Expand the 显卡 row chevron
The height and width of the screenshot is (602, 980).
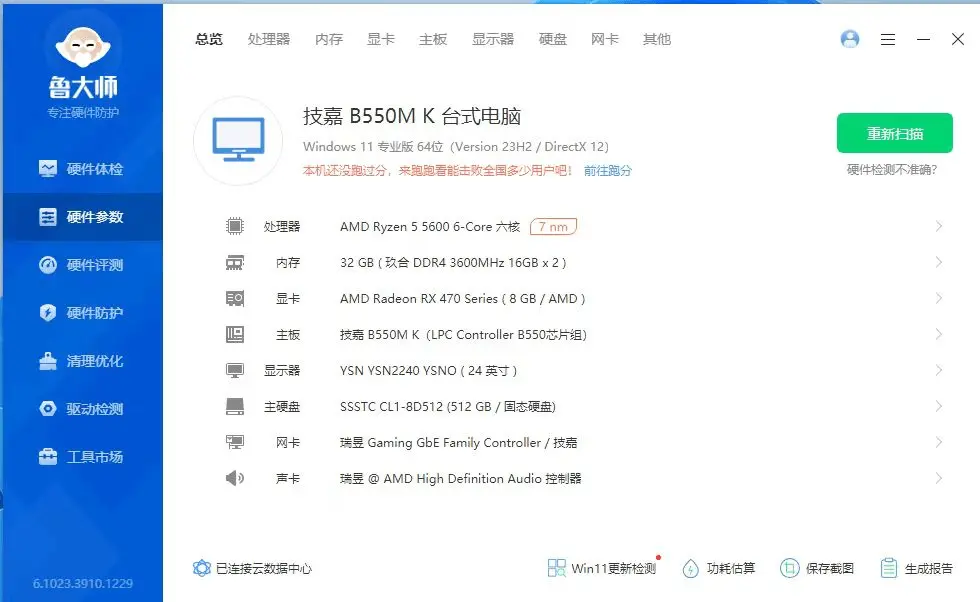pos(939,299)
